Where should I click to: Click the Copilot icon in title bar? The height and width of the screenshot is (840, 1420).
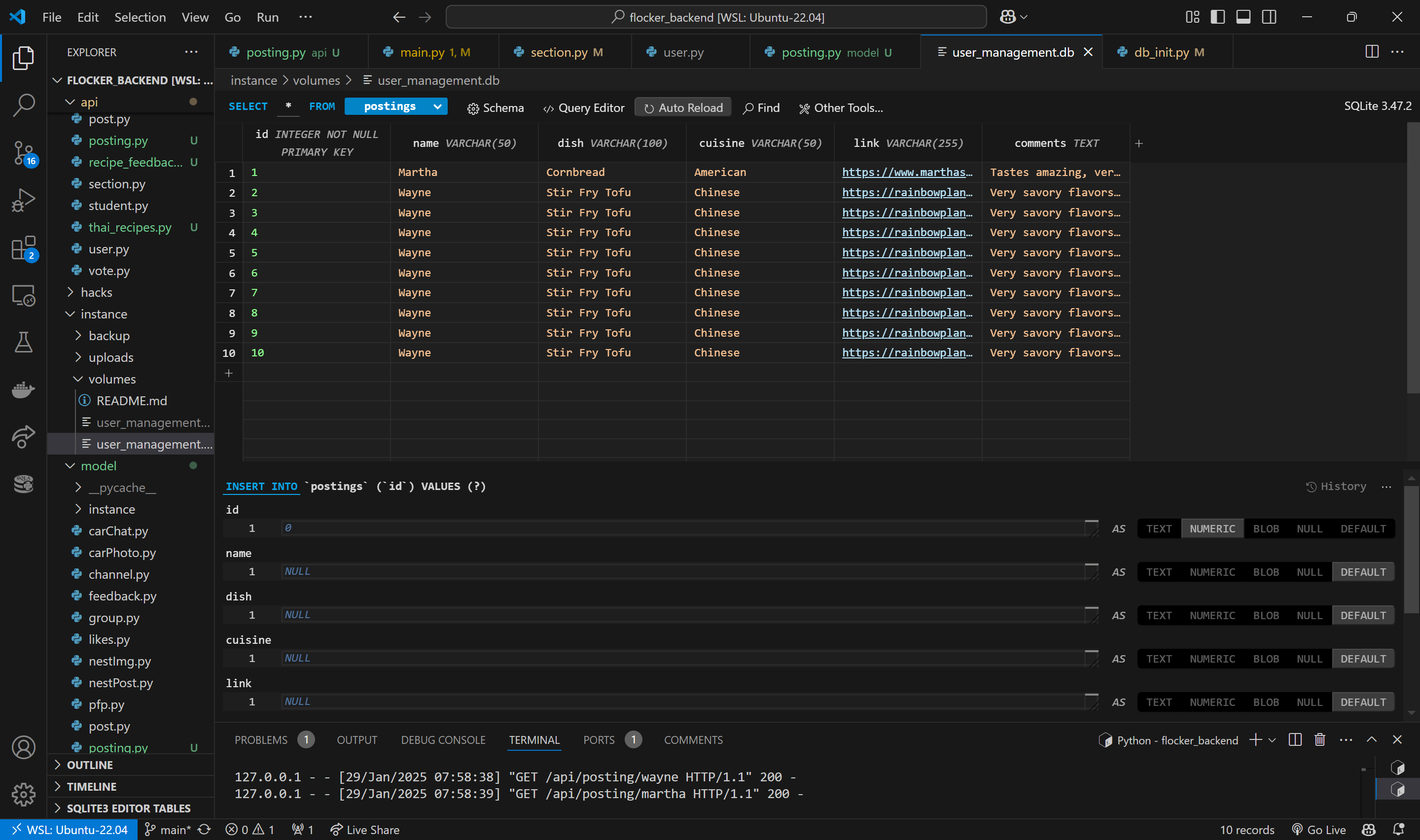tap(1007, 17)
